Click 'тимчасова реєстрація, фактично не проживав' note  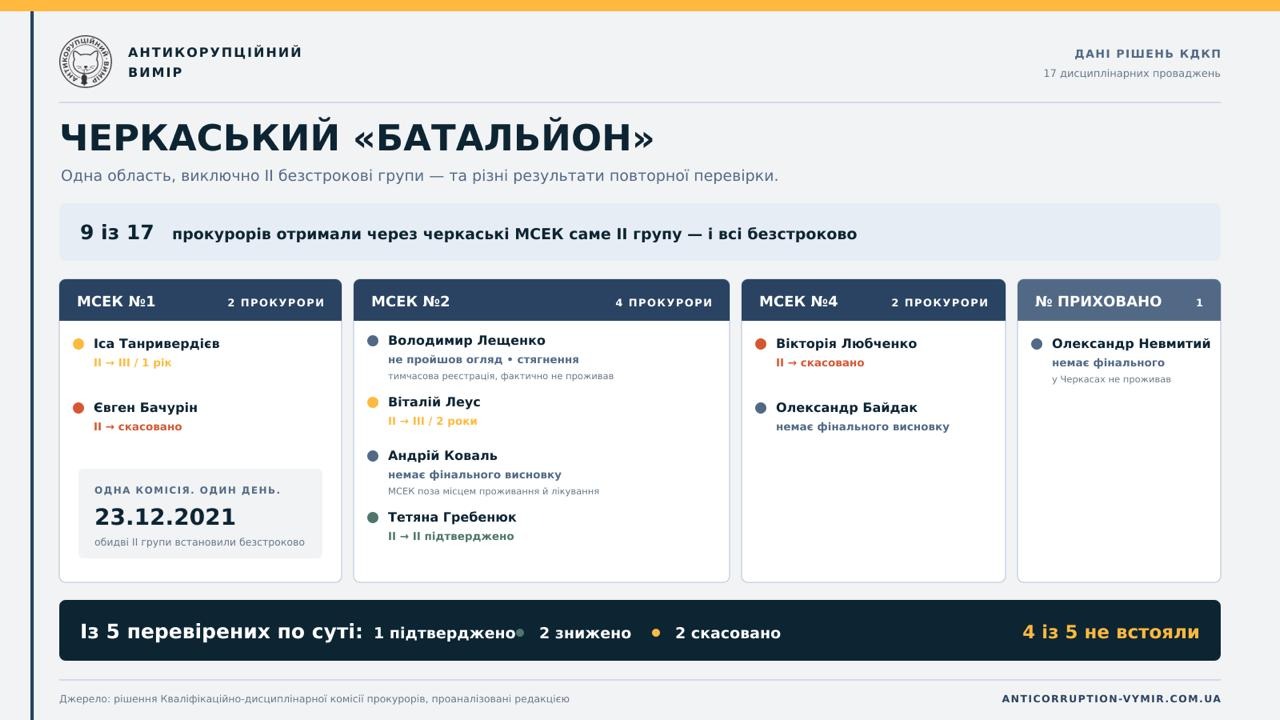tap(501, 377)
